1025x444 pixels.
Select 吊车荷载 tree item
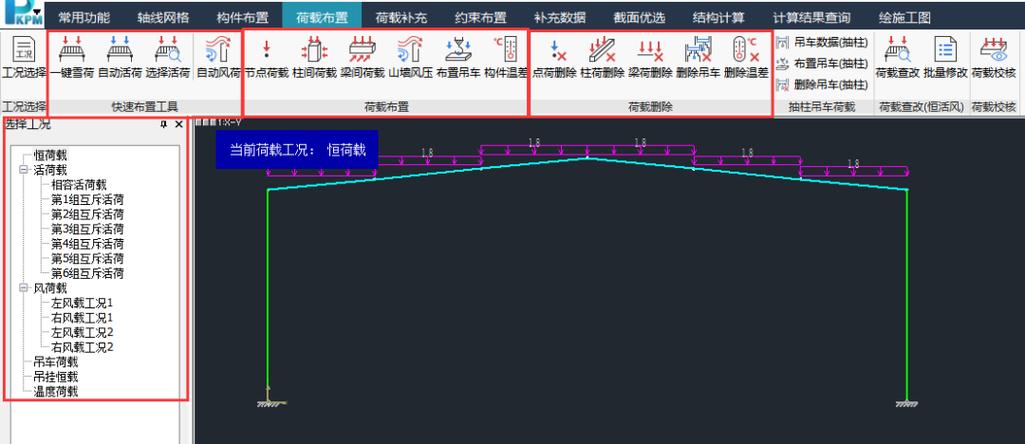pyautogui.click(x=56, y=362)
